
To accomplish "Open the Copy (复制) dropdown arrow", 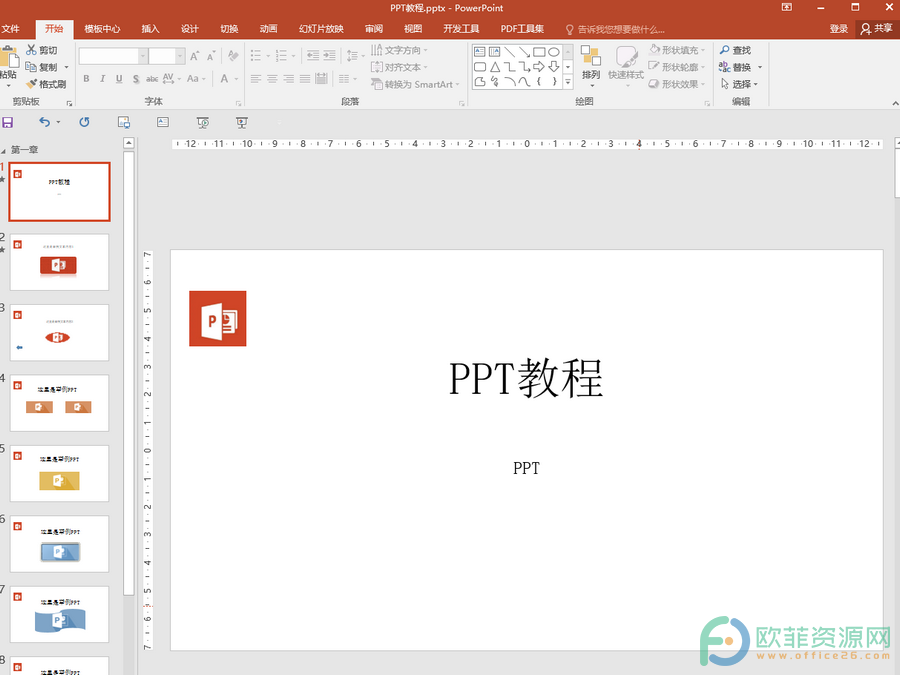I will click(x=67, y=67).
